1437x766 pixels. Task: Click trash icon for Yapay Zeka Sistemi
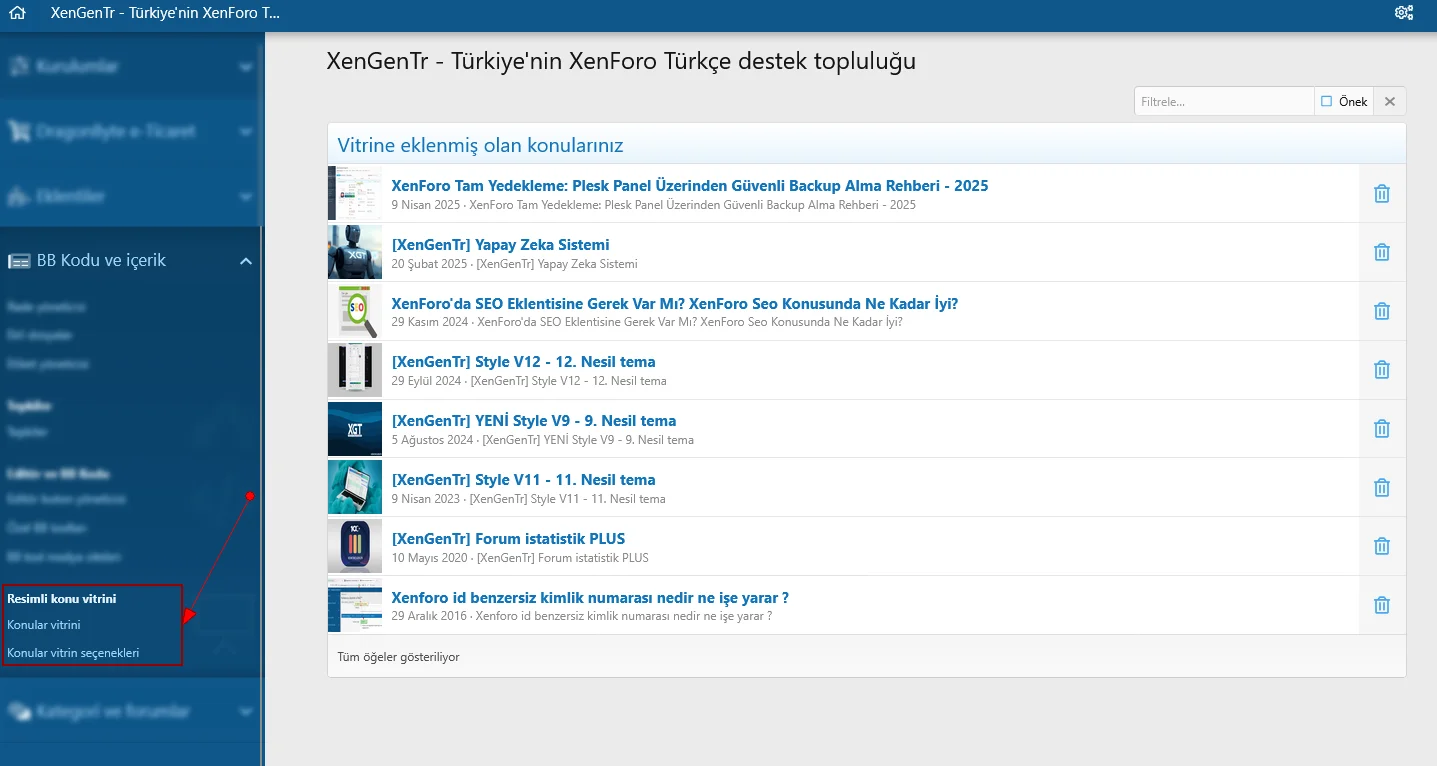pos(1381,253)
